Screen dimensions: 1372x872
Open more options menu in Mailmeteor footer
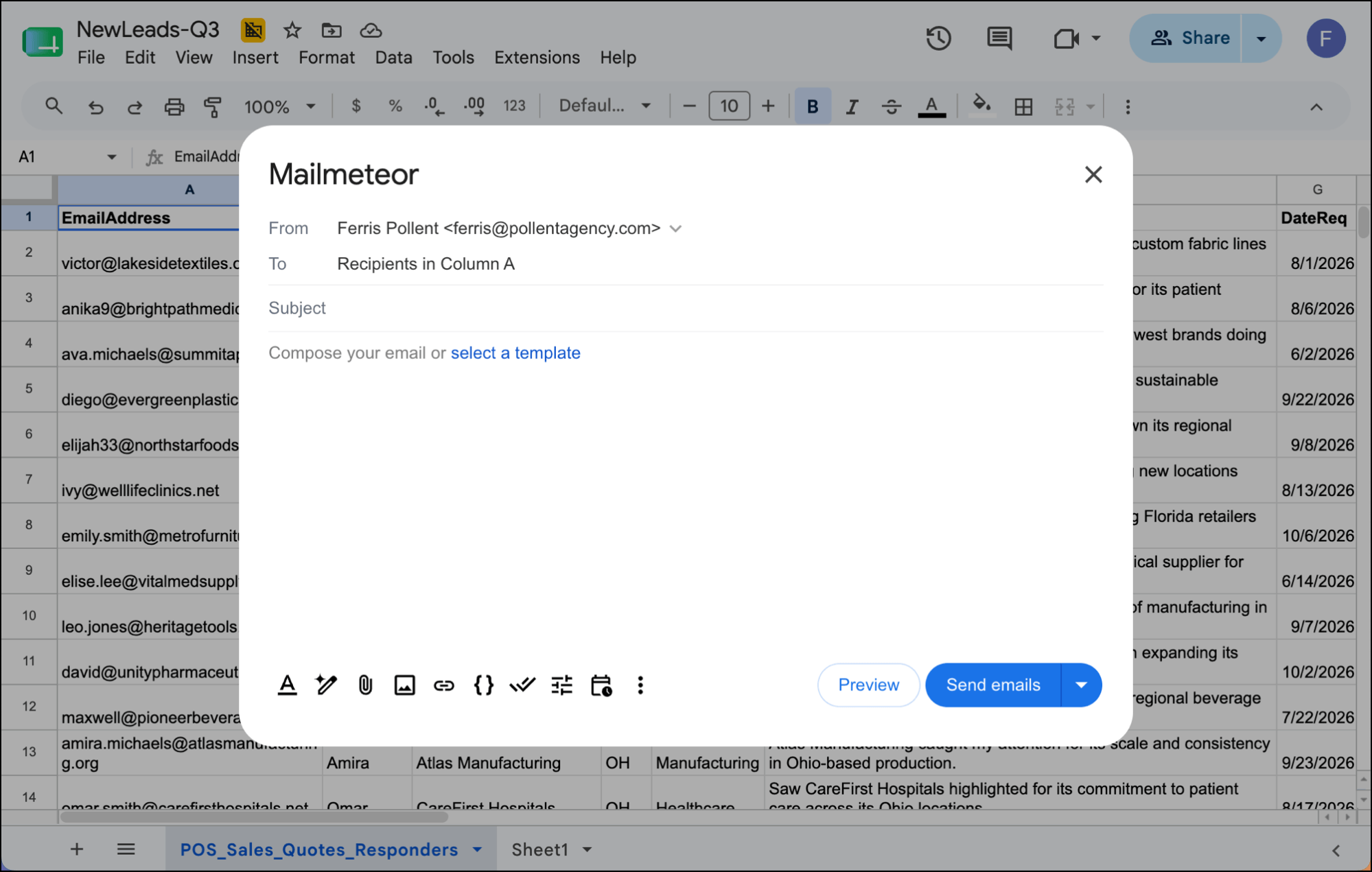pos(640,685)
